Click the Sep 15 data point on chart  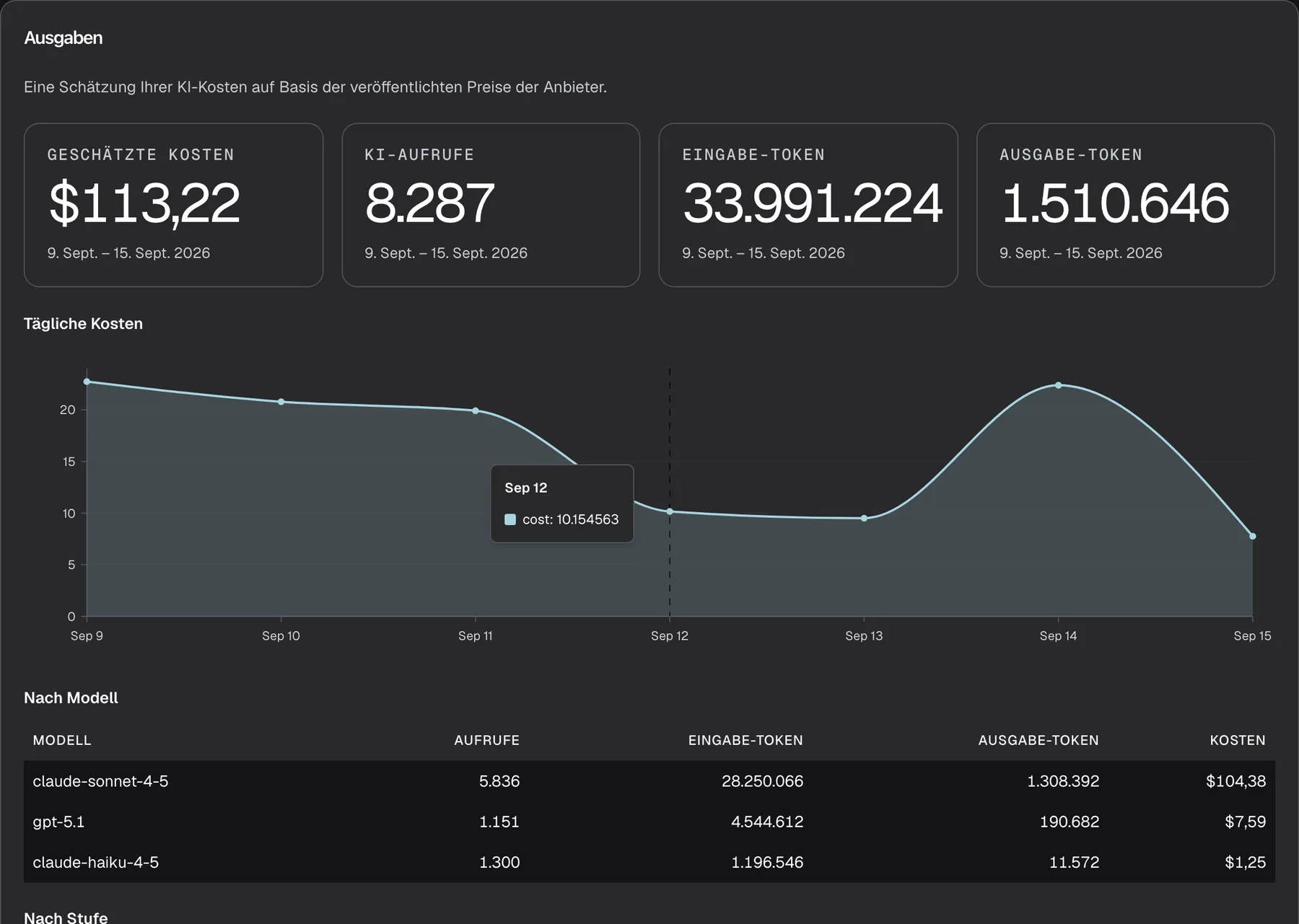(1253, 537)
